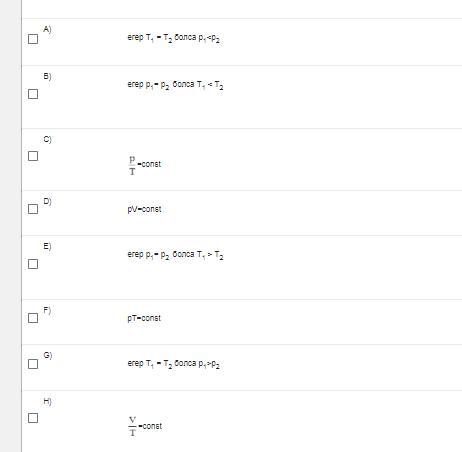
Task: Select checkbox next to option C
Action: 33,156
